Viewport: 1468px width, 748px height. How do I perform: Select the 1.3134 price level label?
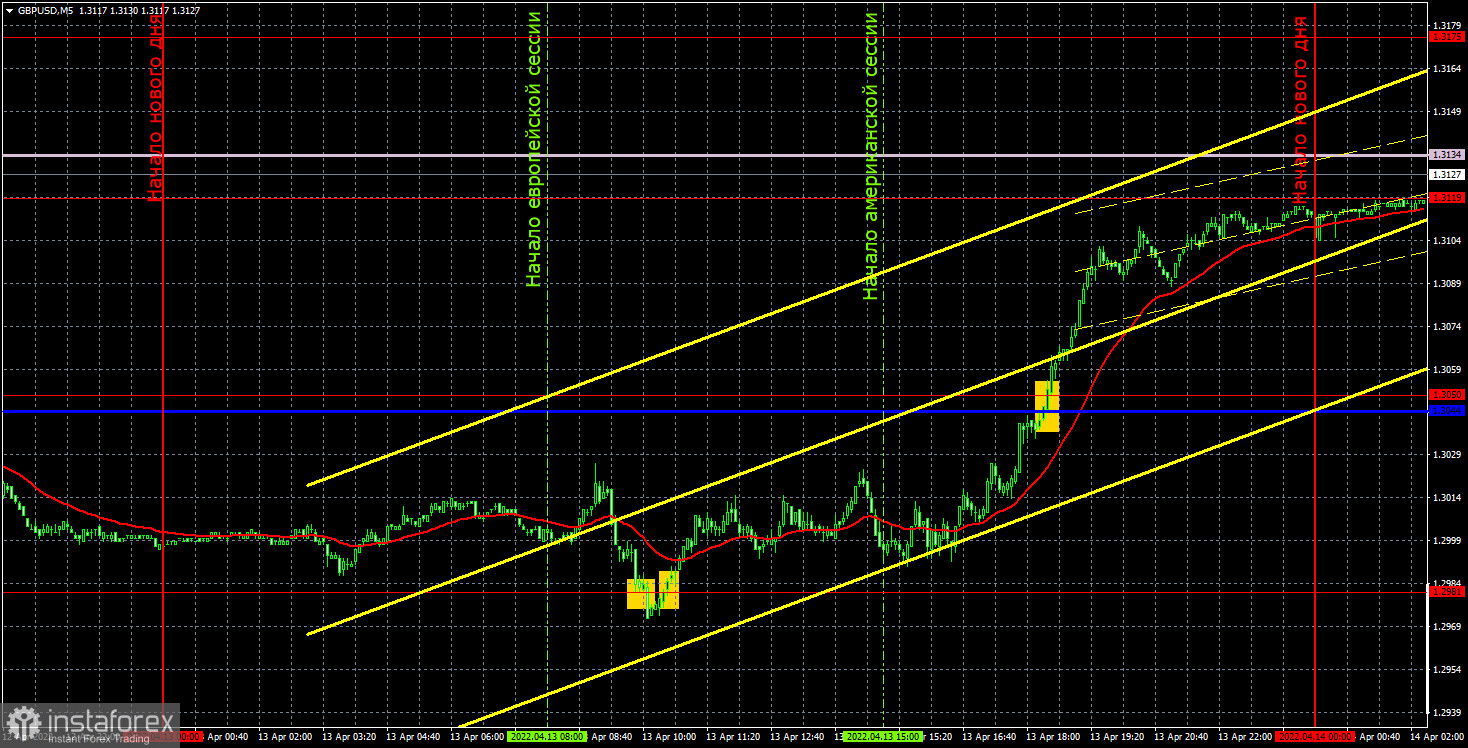coord(1447,155)
